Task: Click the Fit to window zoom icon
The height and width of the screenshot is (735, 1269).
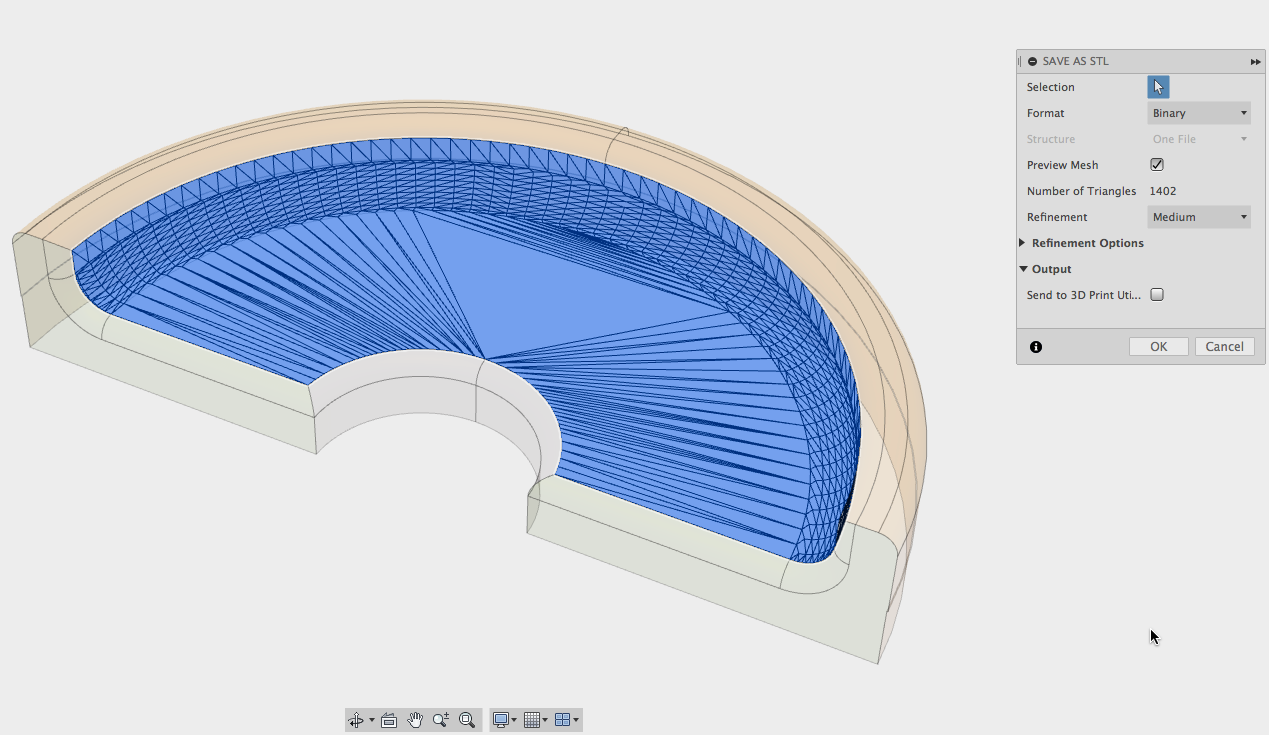Action: click(467, 720)
